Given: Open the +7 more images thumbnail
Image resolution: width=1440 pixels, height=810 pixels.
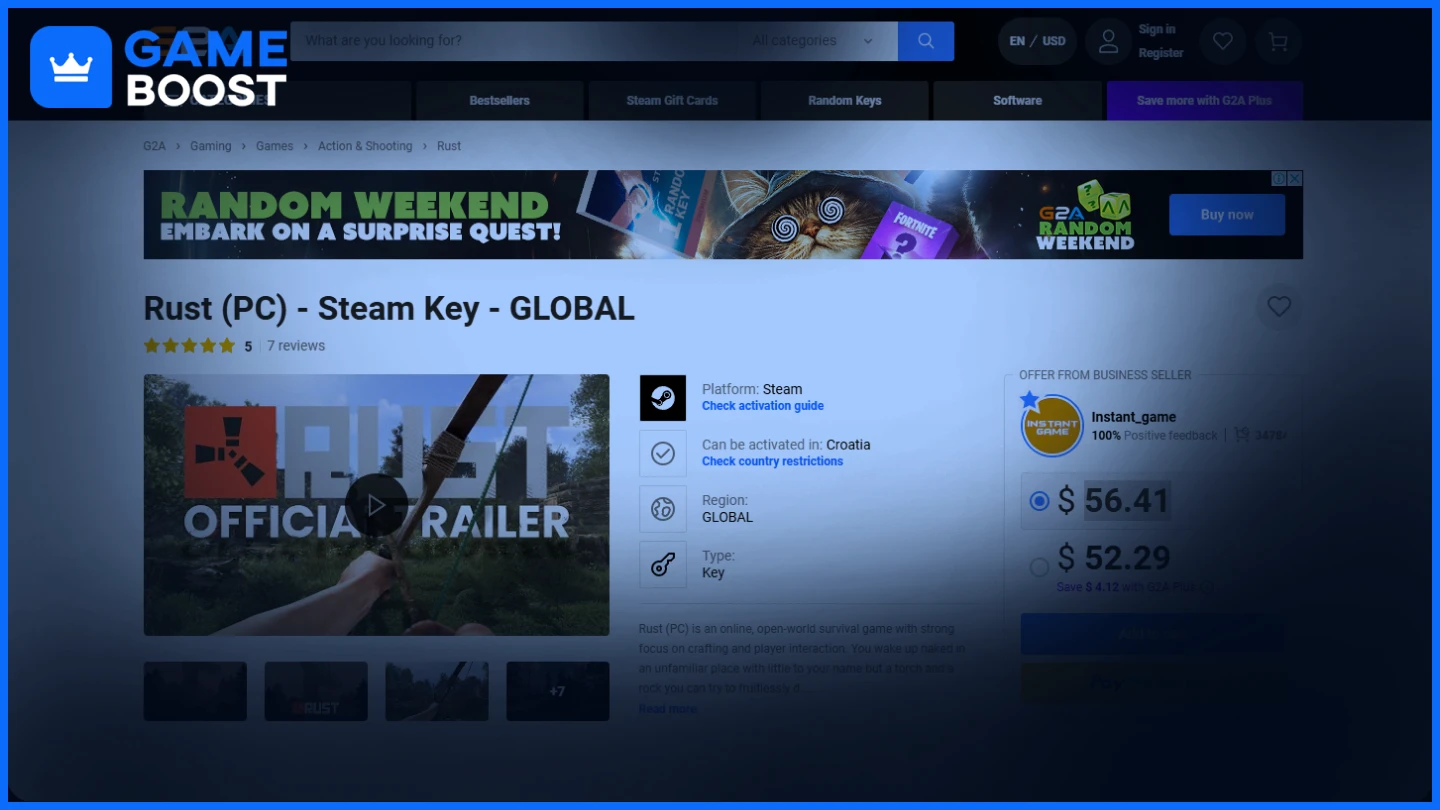Looking at the screenshot, I should 557,691.
